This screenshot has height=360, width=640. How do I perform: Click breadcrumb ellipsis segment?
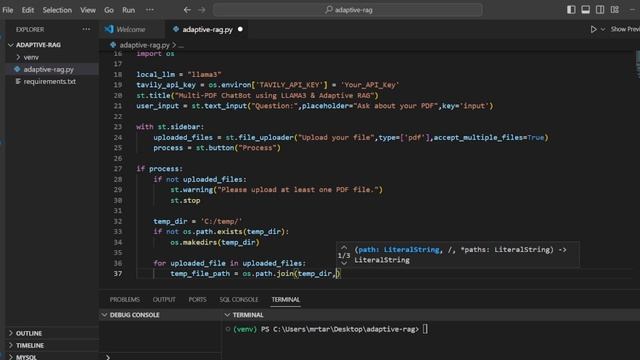[x=181, y=45]
